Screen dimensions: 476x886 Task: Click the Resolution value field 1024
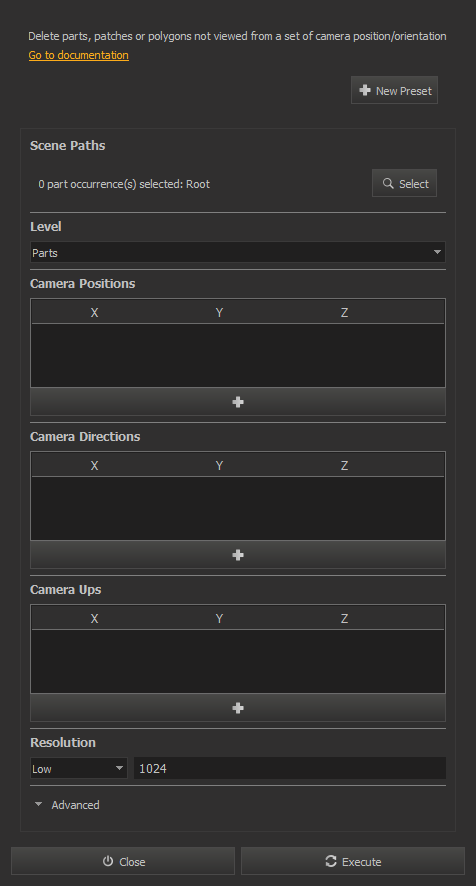[x=289, y=768]
